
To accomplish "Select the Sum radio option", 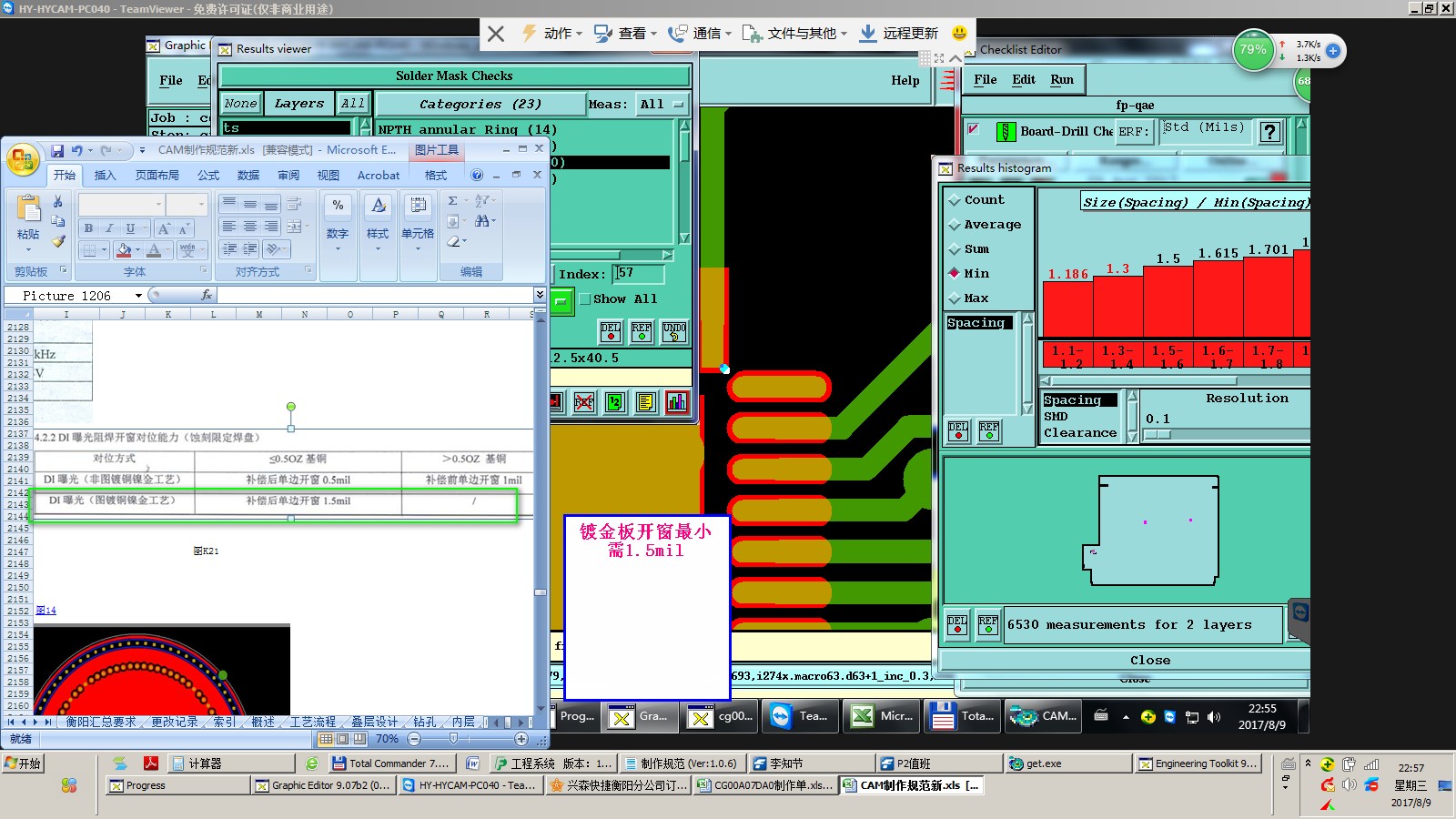I will coord(954,249).
